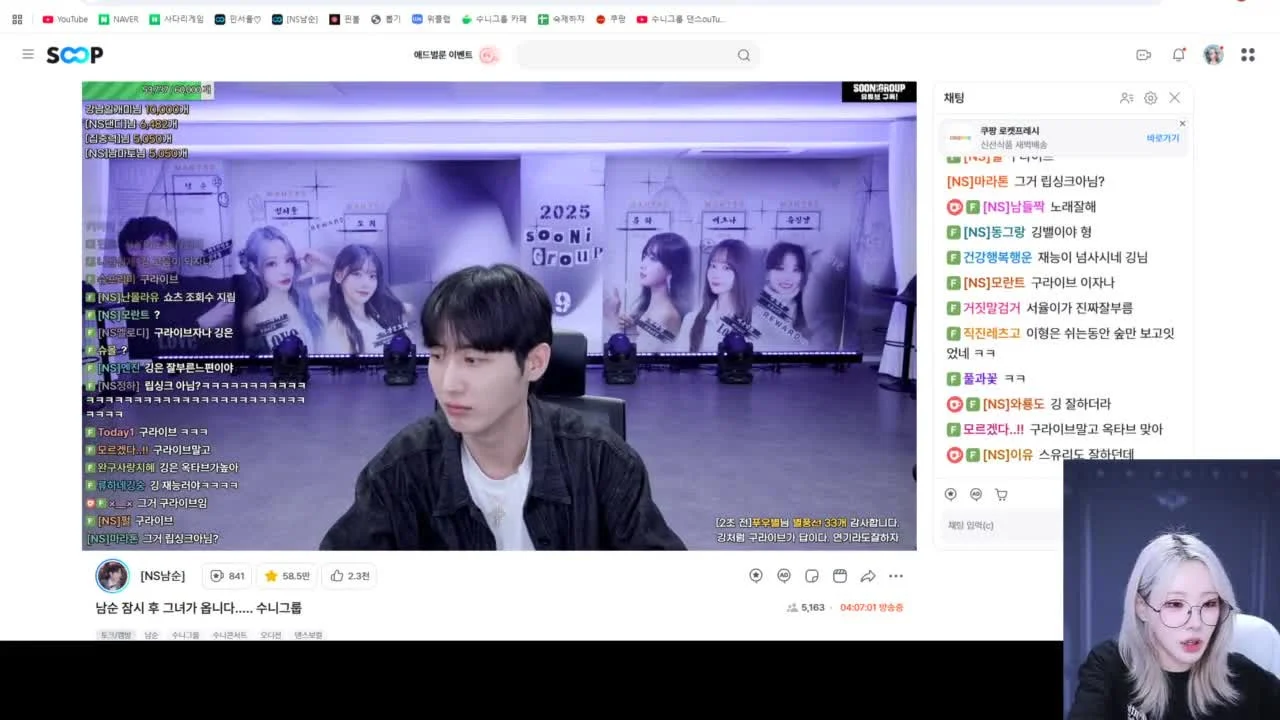Open the shopping cart icon in chat
This screenshot has width=1280, height=720.
click(x=1001, y=494)
